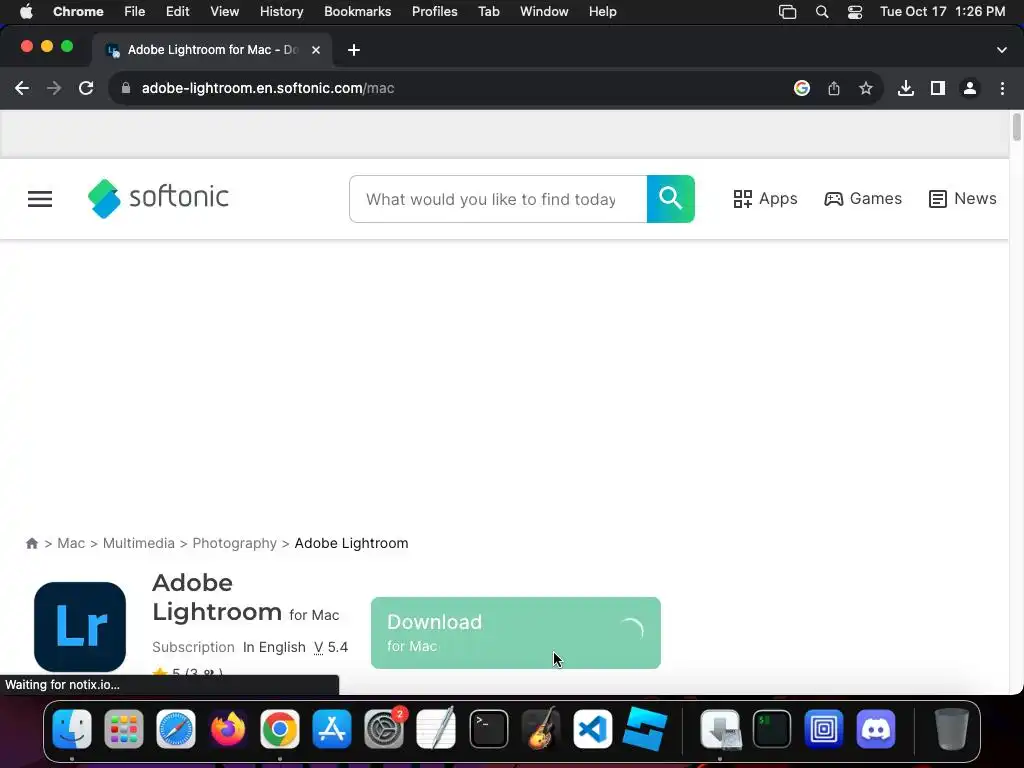Launch Roblox Studio from the dock
The image size is (1024, 768).
(x=645, y=728)
